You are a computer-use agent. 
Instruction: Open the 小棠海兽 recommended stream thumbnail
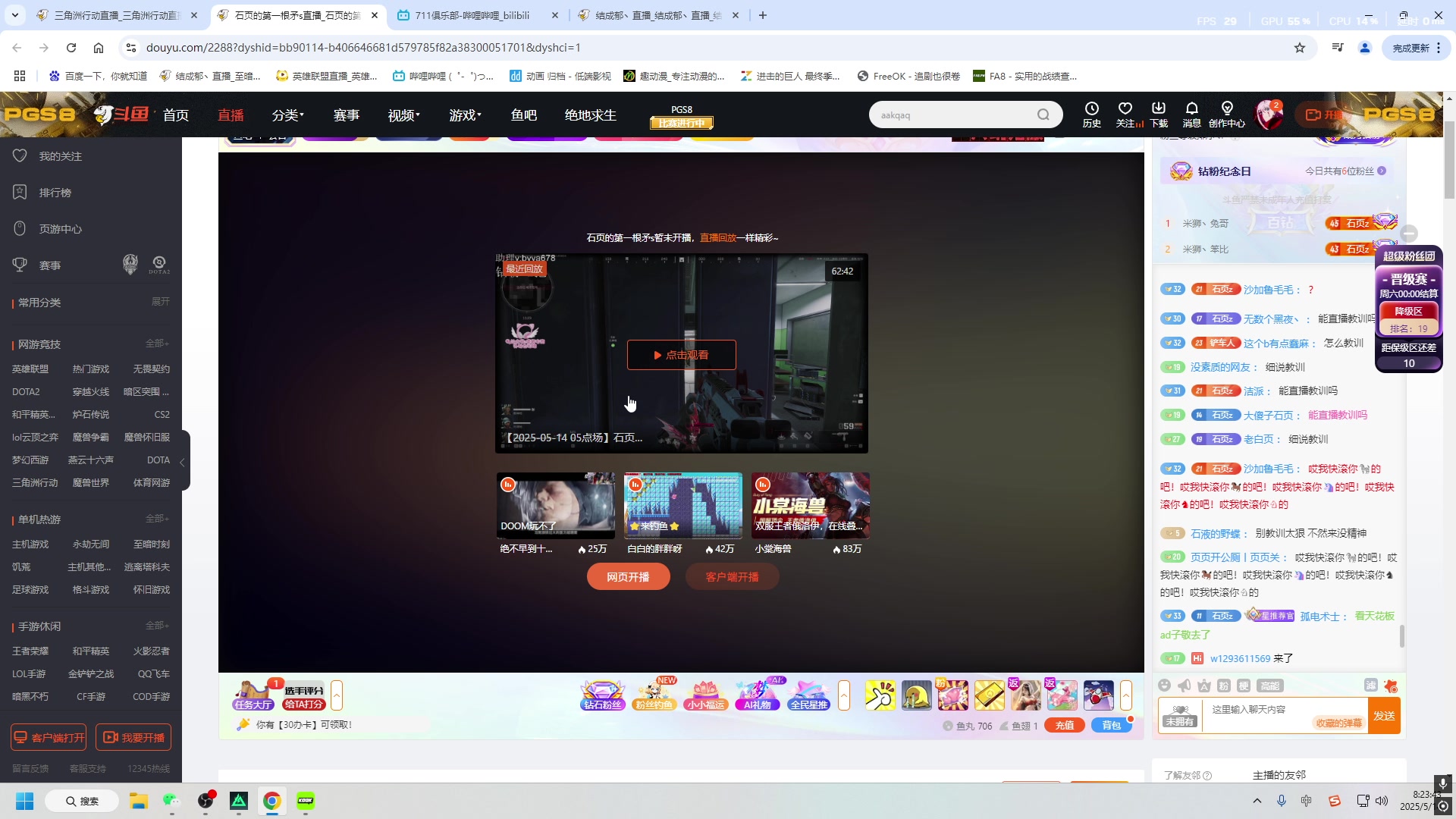pyautogui.click(x=811, y=505)
